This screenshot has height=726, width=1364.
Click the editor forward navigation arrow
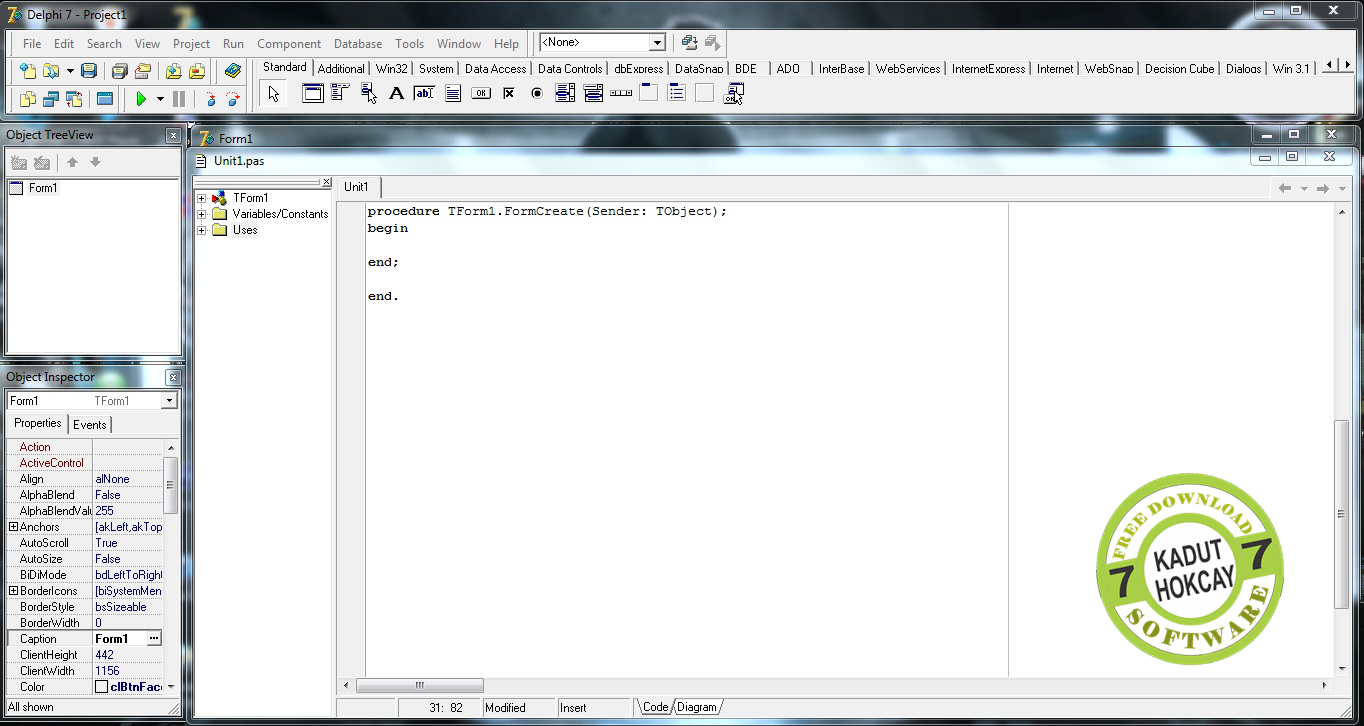(x=1322, y=188)
